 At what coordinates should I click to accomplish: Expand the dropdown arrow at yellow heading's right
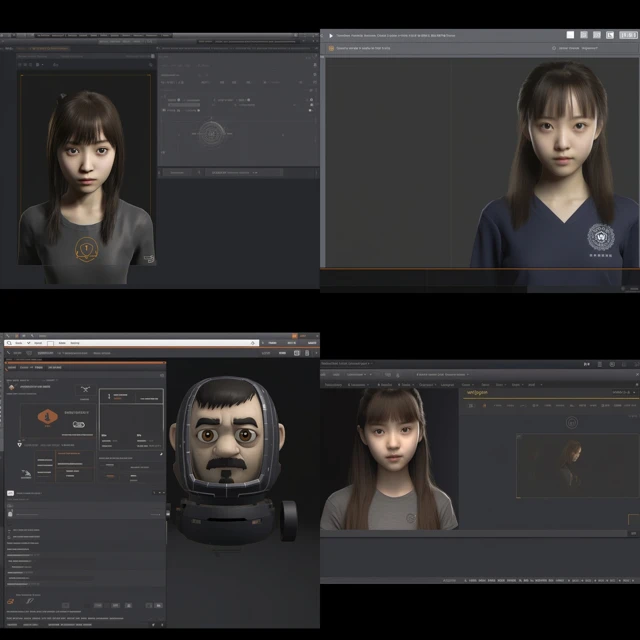[x=634, y=392]
